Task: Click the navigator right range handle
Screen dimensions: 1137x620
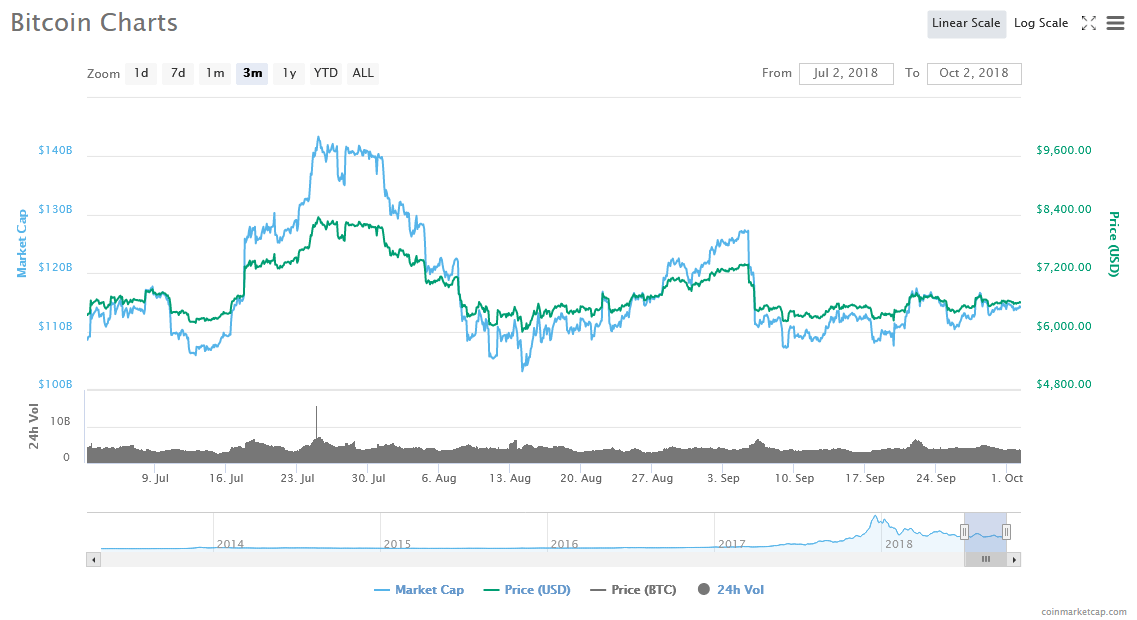Action: 1006,532
